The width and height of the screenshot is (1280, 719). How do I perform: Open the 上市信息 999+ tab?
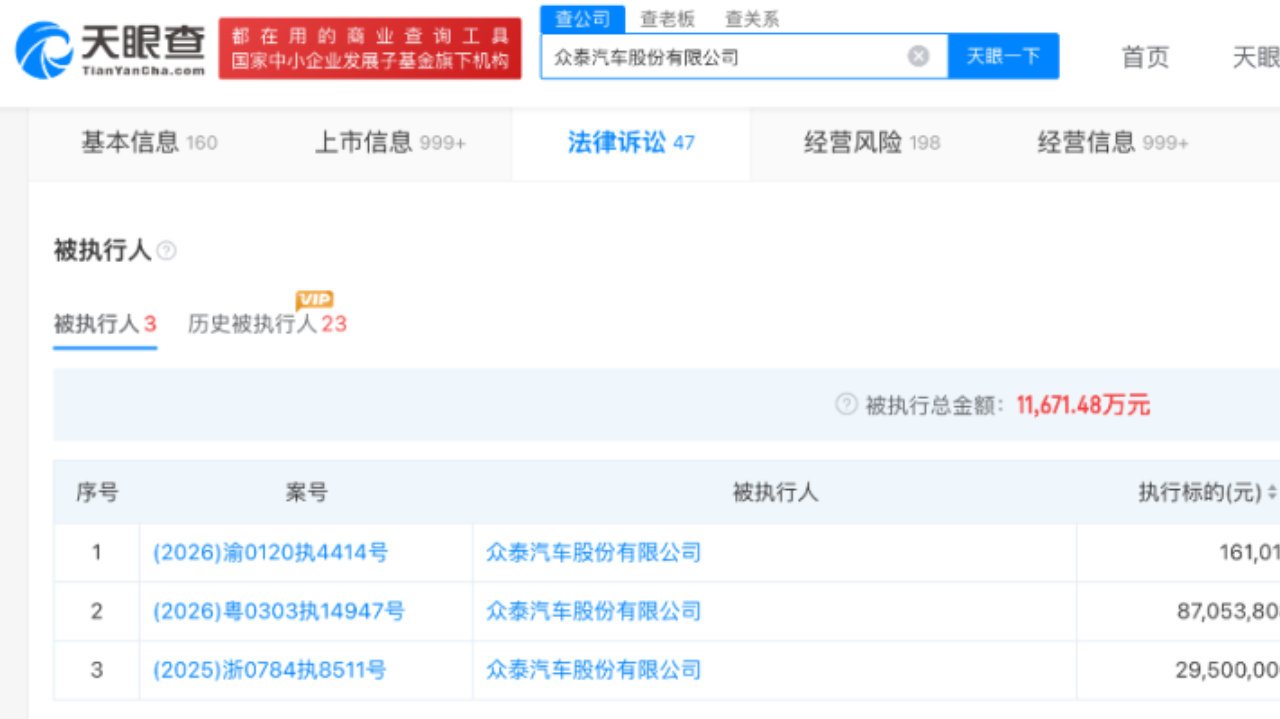tap(390, 143)
